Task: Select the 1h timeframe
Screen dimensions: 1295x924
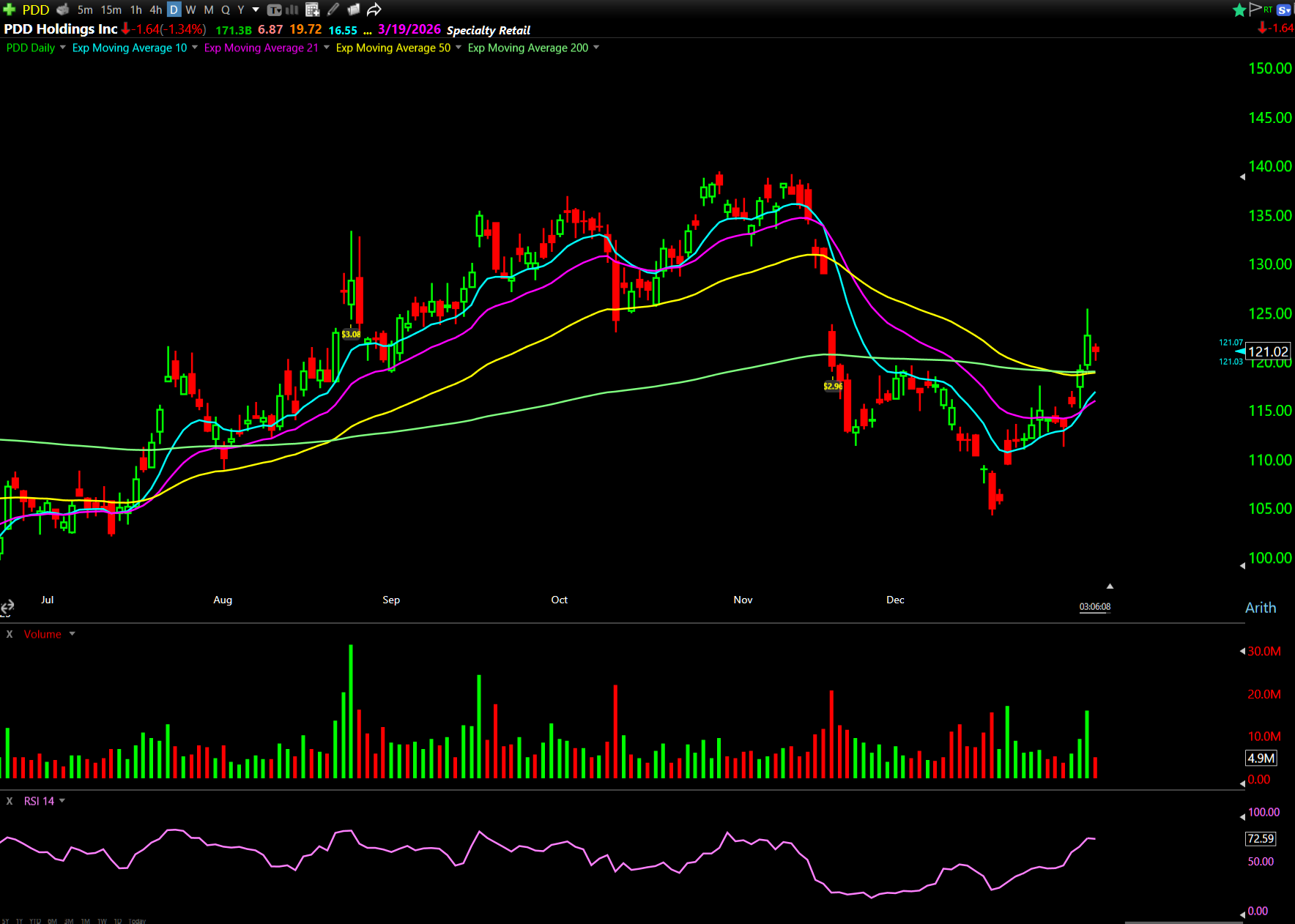Action: tap(136, 10)
